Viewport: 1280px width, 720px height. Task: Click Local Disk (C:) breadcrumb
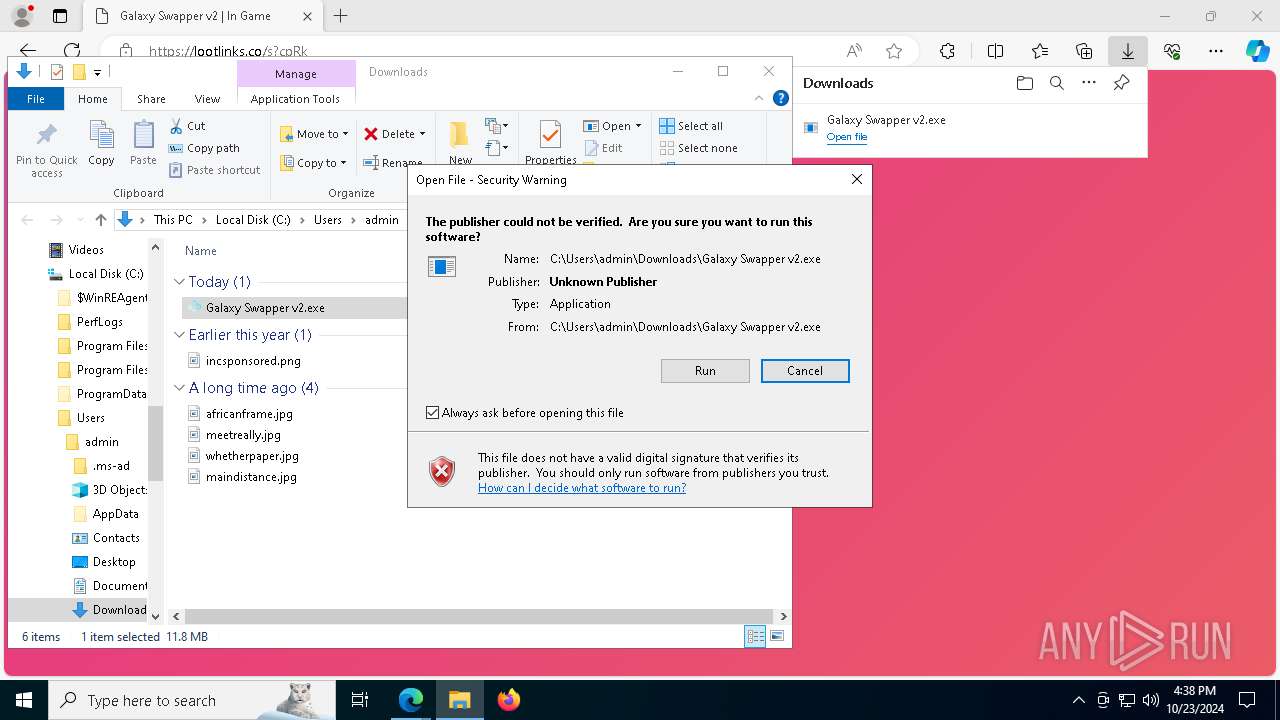coord(253,220)
